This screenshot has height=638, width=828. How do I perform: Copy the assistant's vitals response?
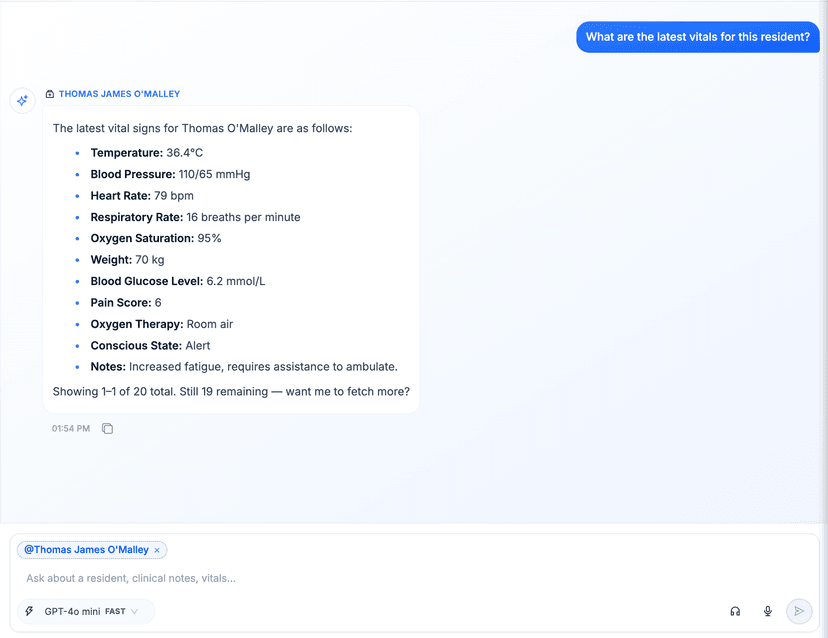click(108, 429)
